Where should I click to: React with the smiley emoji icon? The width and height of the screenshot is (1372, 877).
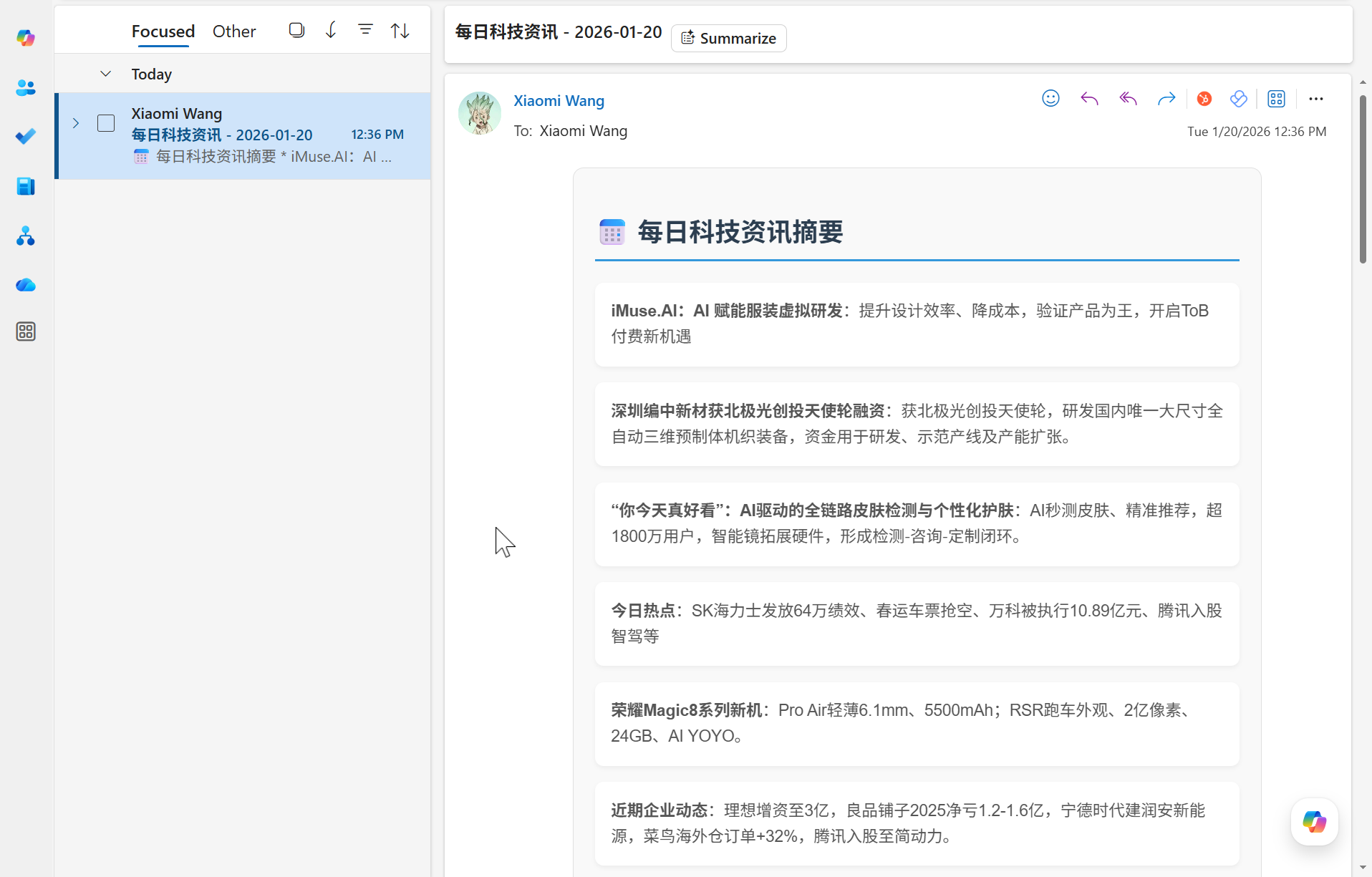1050,99
